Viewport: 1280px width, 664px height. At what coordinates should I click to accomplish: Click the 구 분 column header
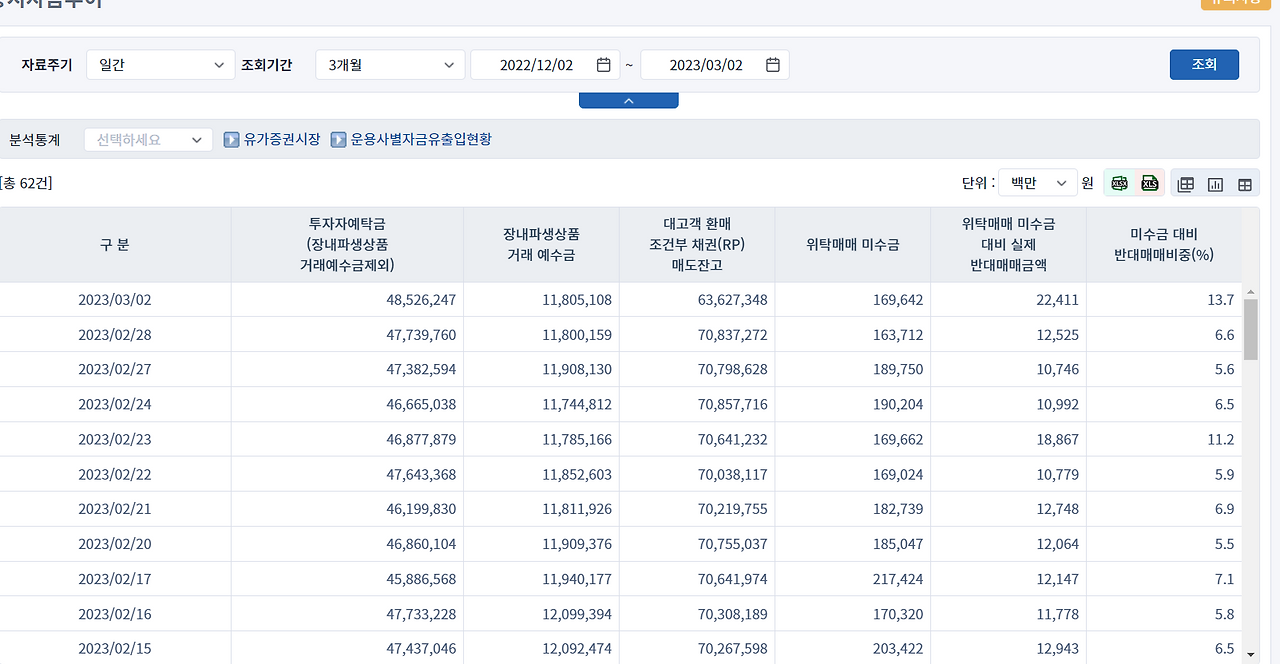115,245
